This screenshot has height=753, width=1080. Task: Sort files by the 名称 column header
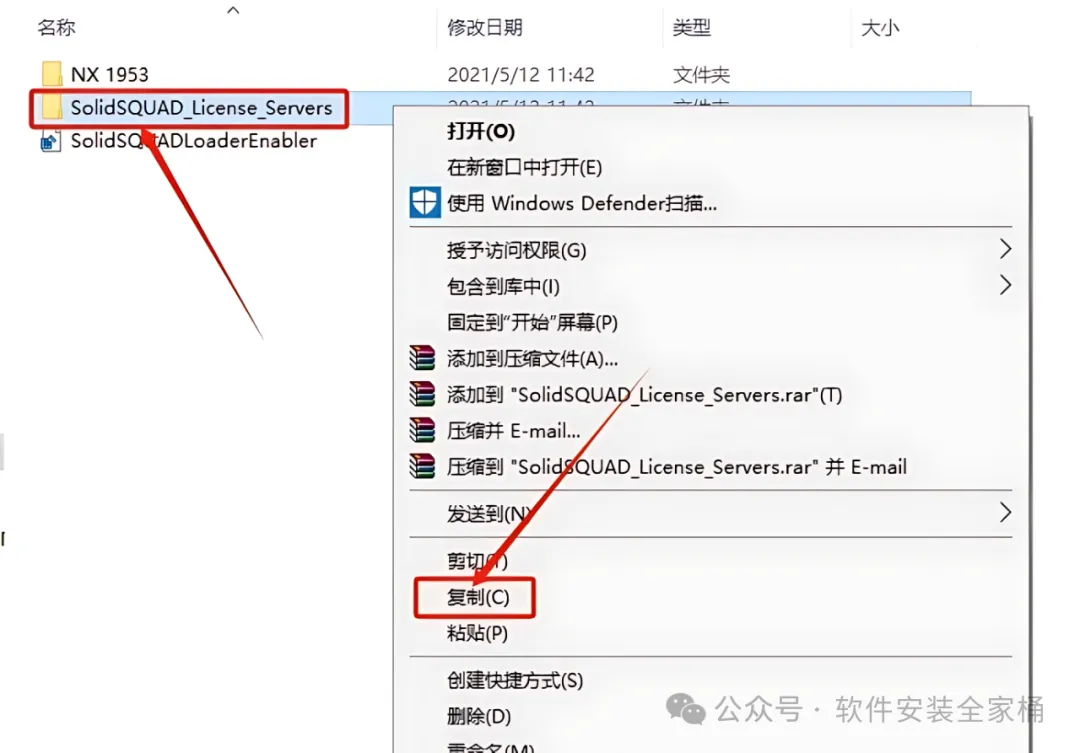(x=56, y=28)
